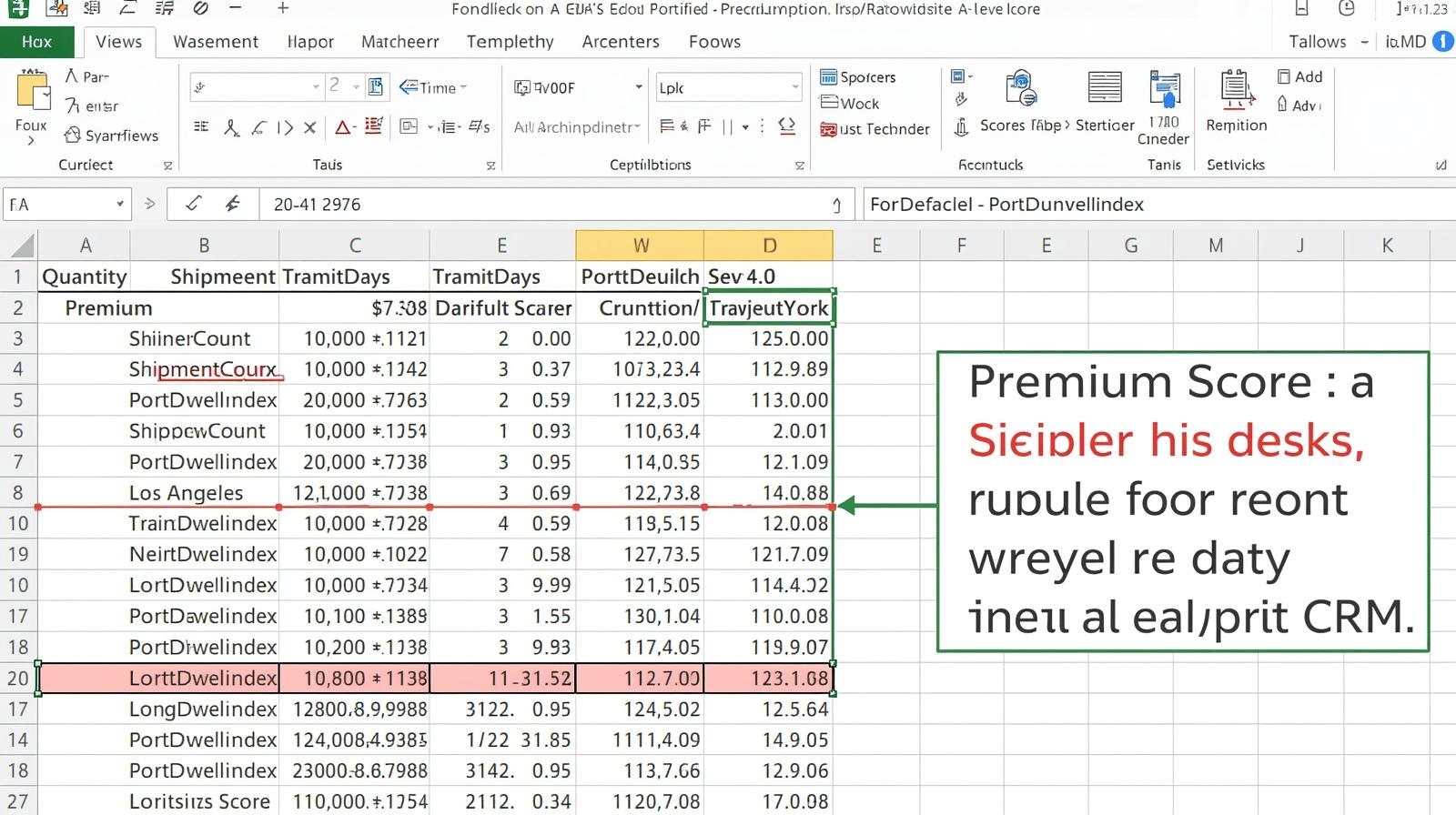Expand the Lplc combo box

(794, 87)
